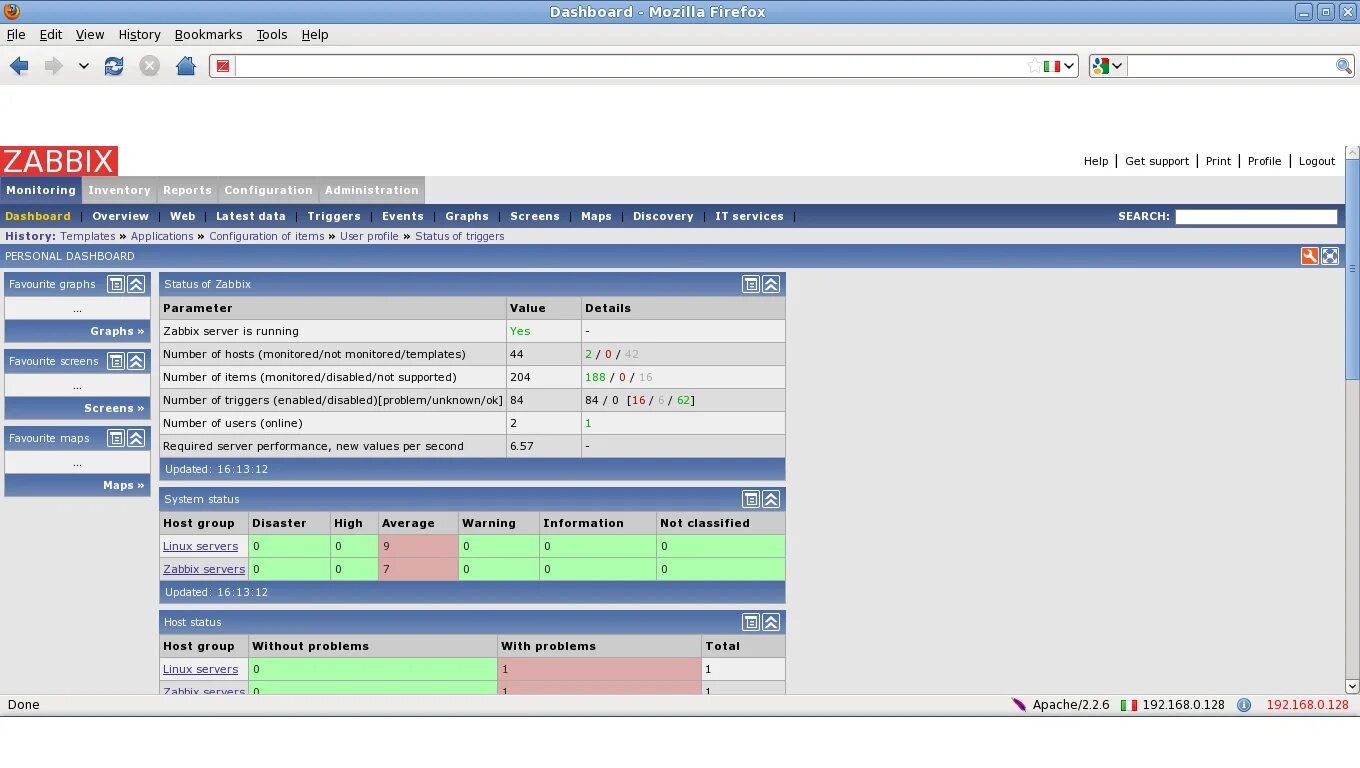Open the File menu
This screenshot has width=1360, height=768.
(16, 34)
